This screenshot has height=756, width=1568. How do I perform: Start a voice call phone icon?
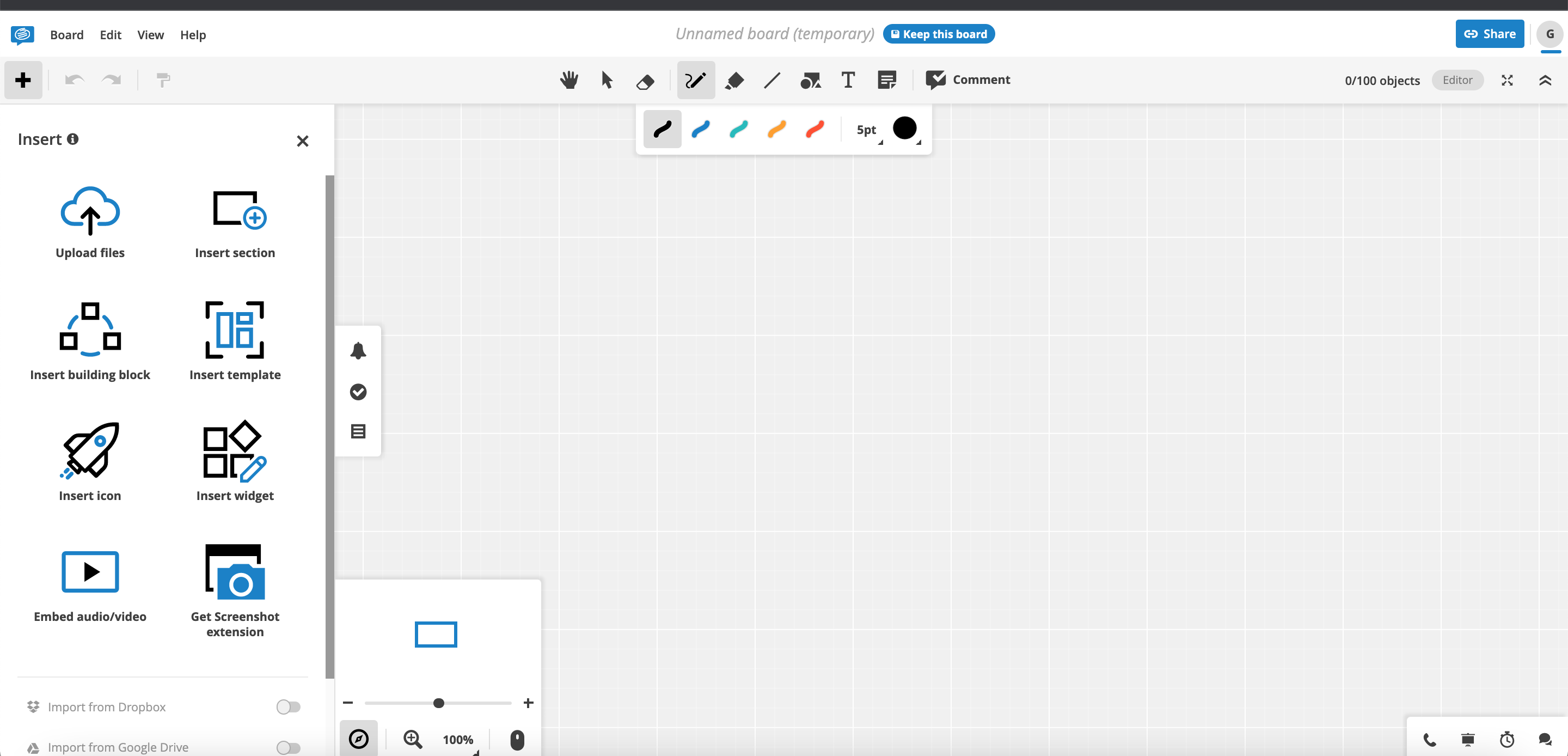pos(1429,740)
